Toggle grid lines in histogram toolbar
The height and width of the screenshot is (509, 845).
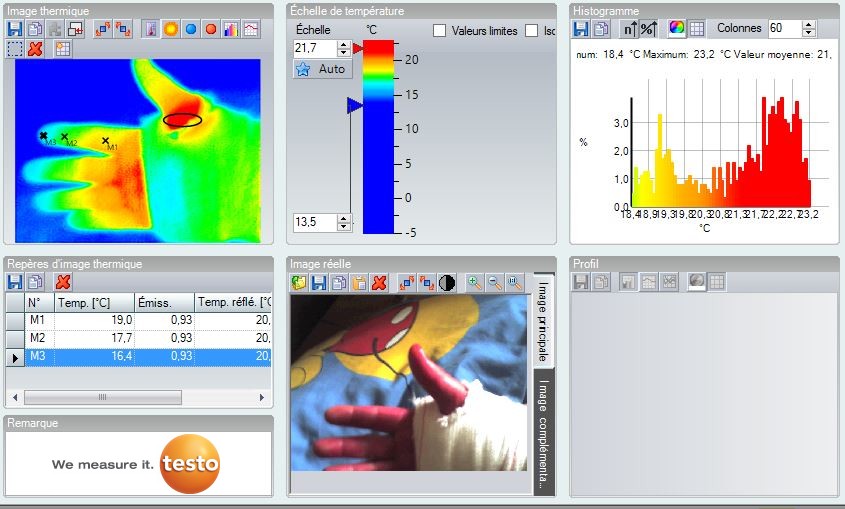tap(696, 29)
